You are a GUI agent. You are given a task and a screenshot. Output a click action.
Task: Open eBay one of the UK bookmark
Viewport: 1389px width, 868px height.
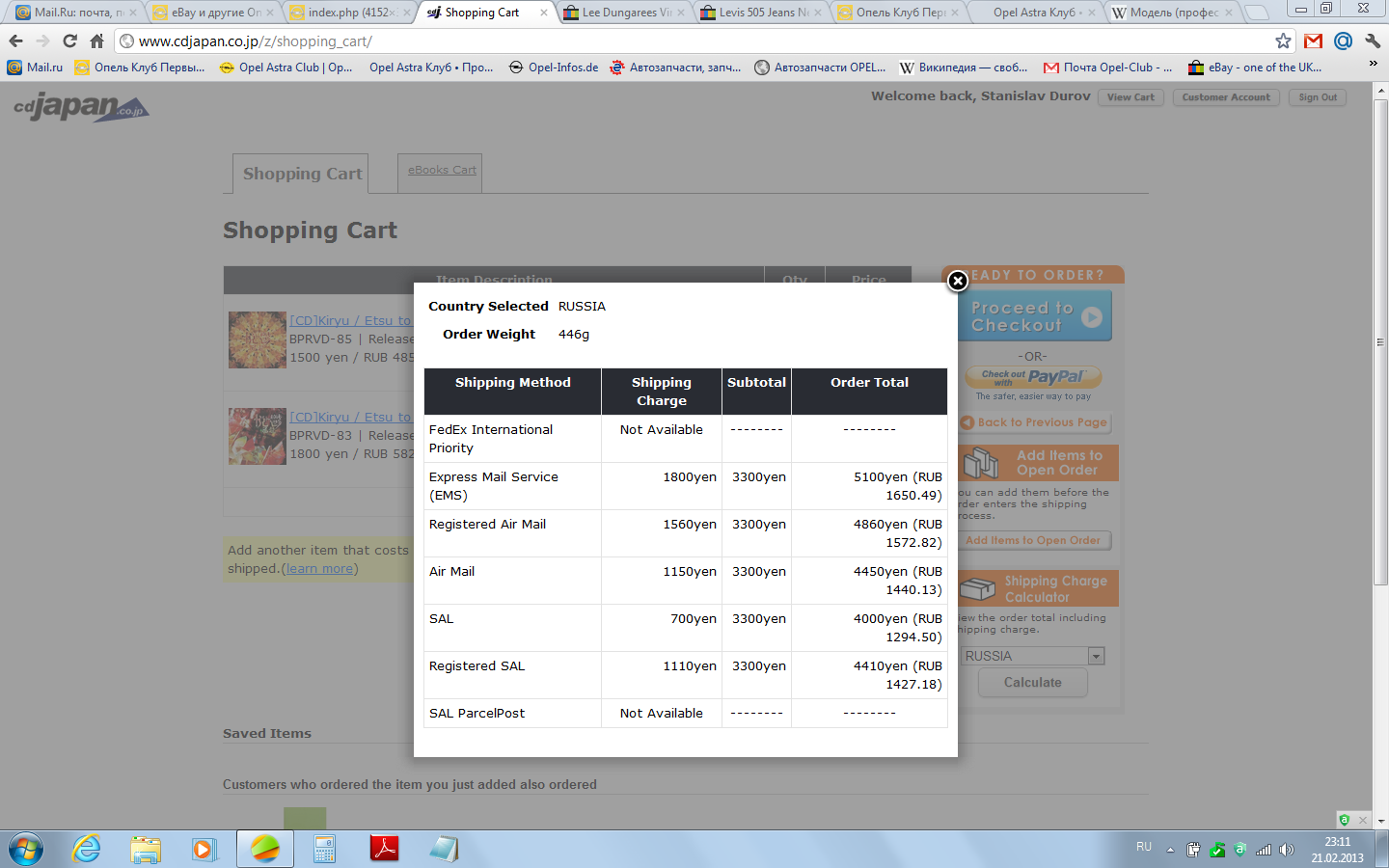[x=1254, y=68]
